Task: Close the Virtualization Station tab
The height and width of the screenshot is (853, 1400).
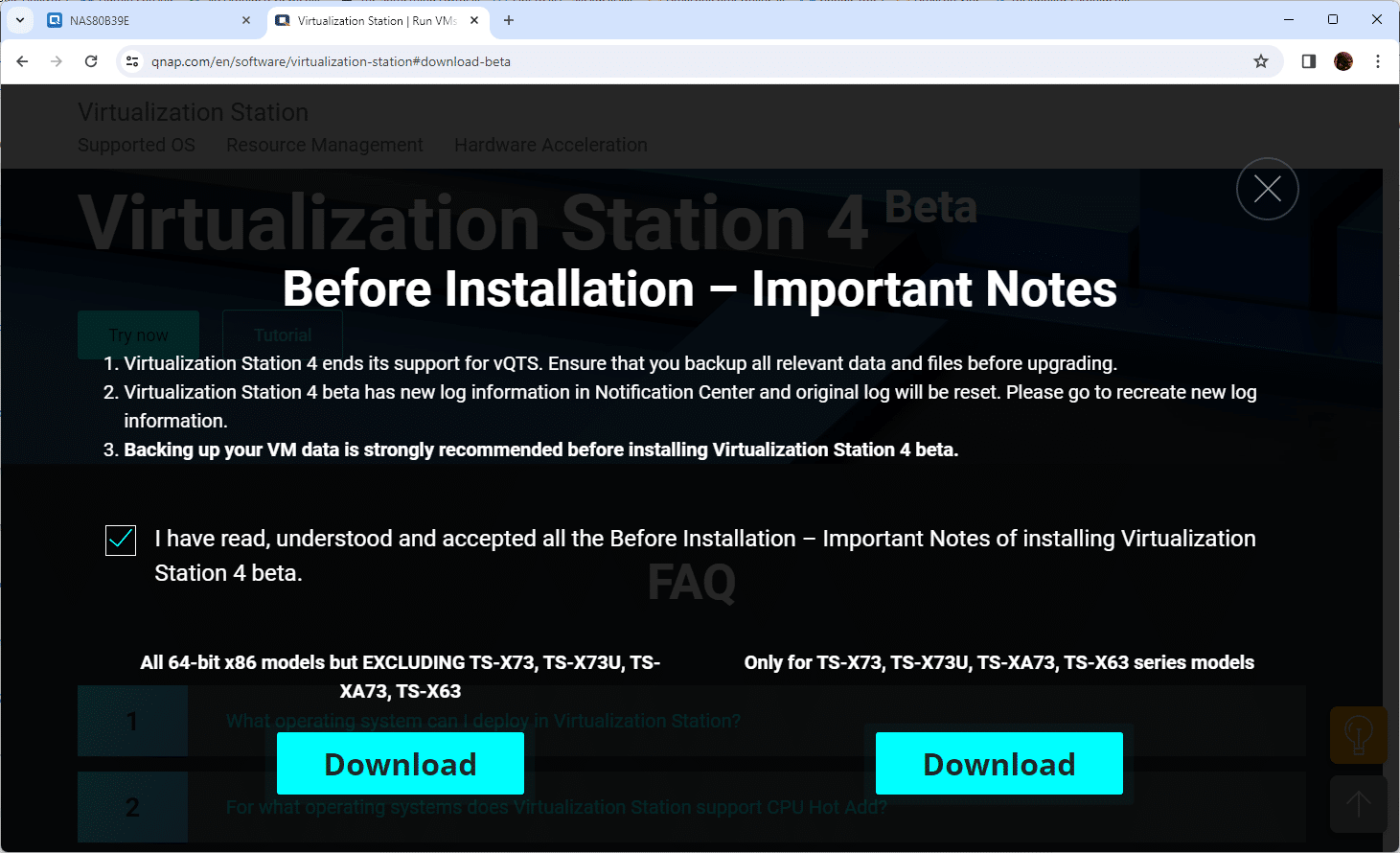Action: point(474,20)
